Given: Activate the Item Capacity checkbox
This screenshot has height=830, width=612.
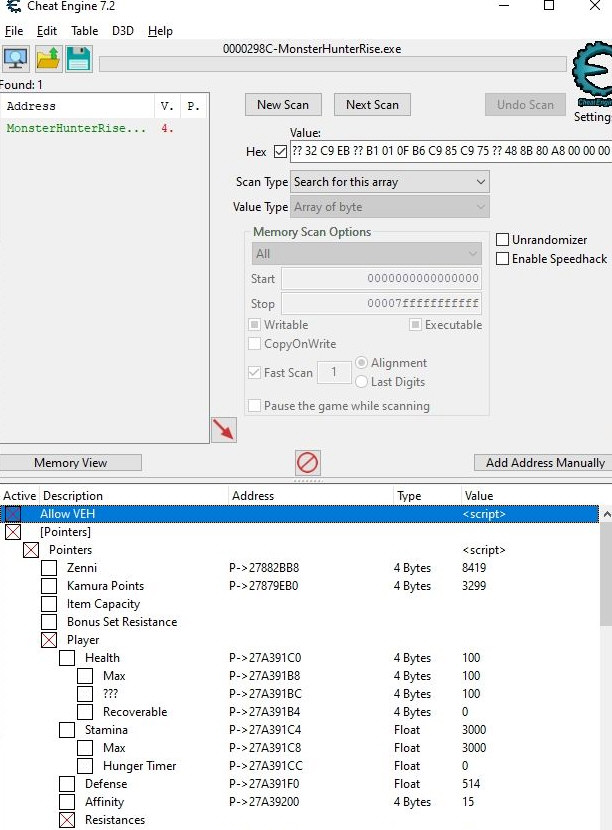Looking at the screenshot, I should point(49,603).
